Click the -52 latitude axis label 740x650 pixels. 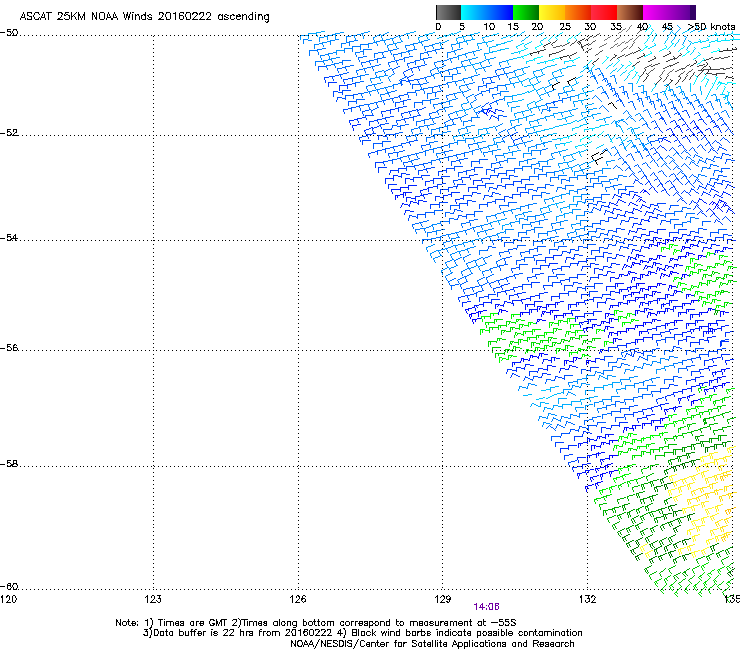(9, 133)
